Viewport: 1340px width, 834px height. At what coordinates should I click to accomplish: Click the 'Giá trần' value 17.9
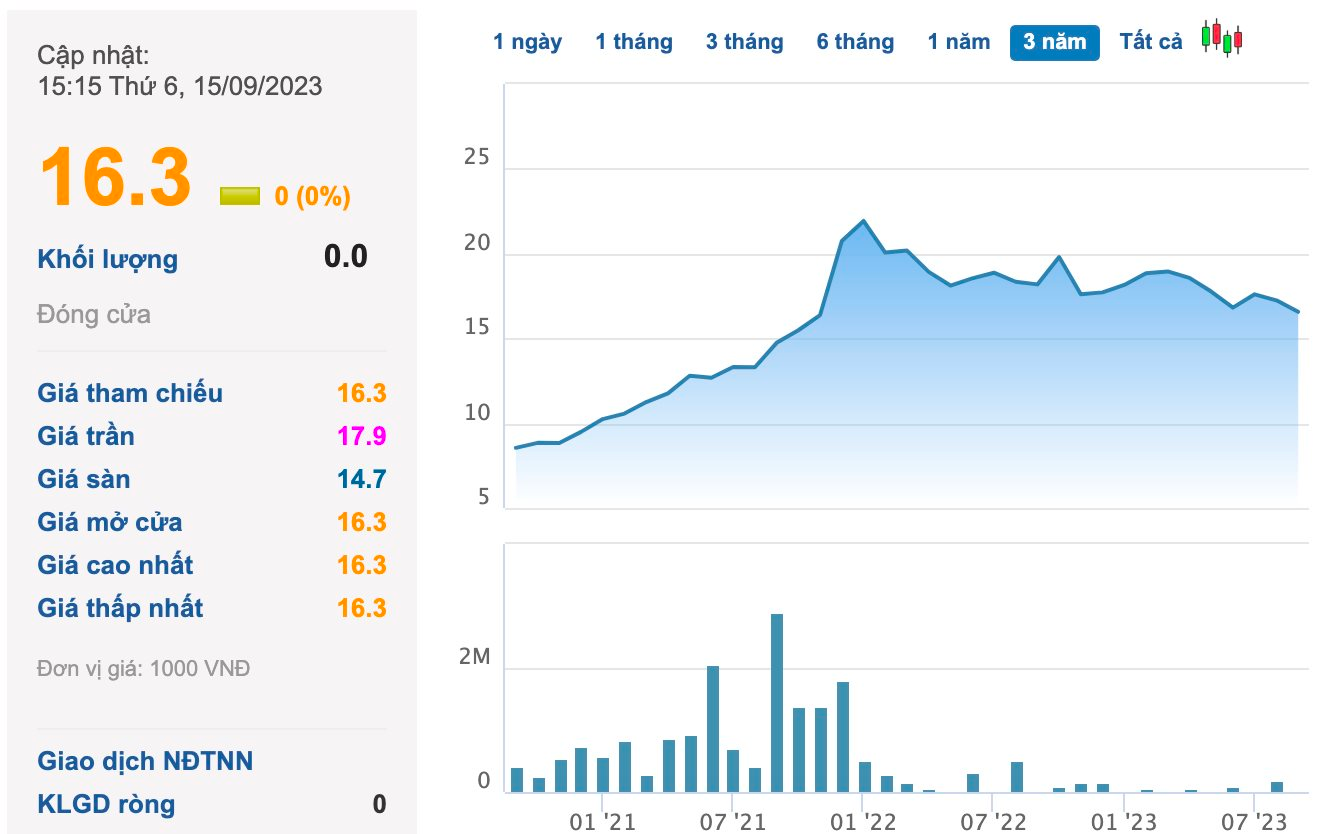(x=362, y=436)
